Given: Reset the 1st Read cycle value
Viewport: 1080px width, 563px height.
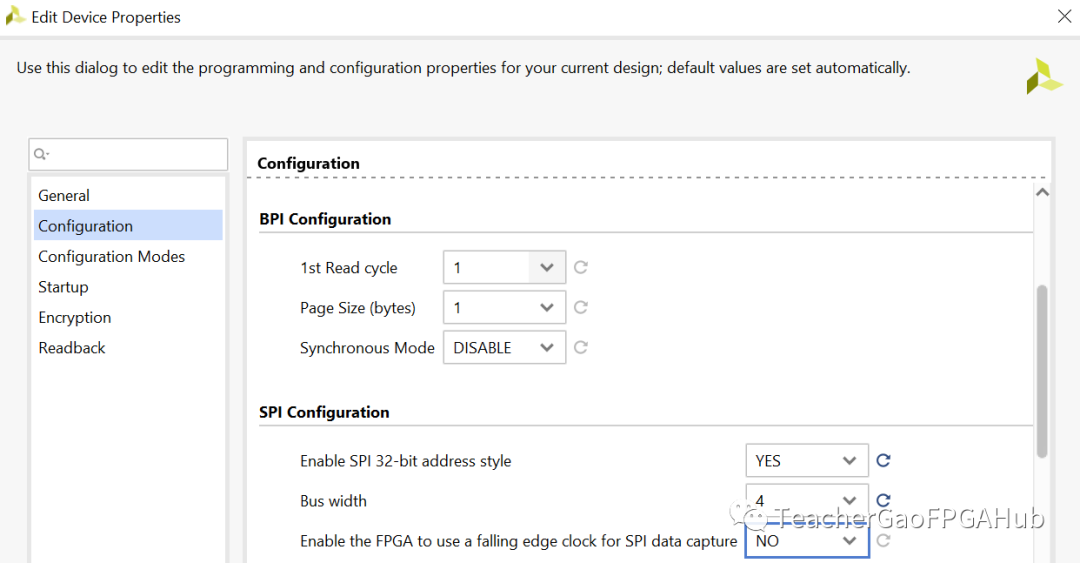Looking at the screenshot, I should pos(580,268).
